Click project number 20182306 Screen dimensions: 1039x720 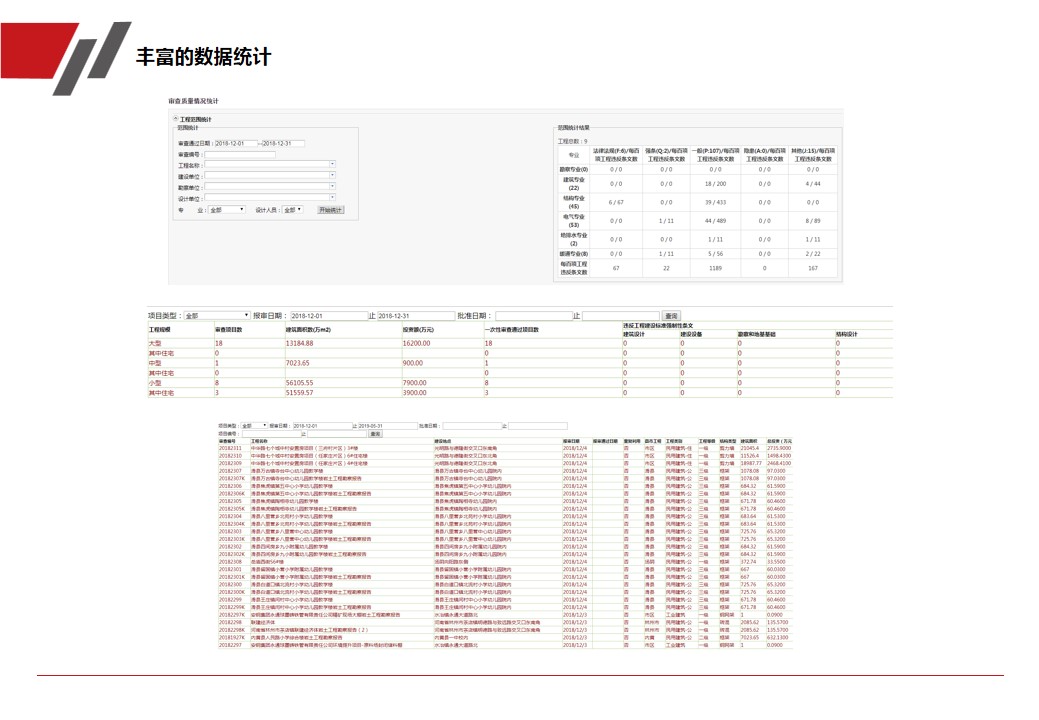230,486
